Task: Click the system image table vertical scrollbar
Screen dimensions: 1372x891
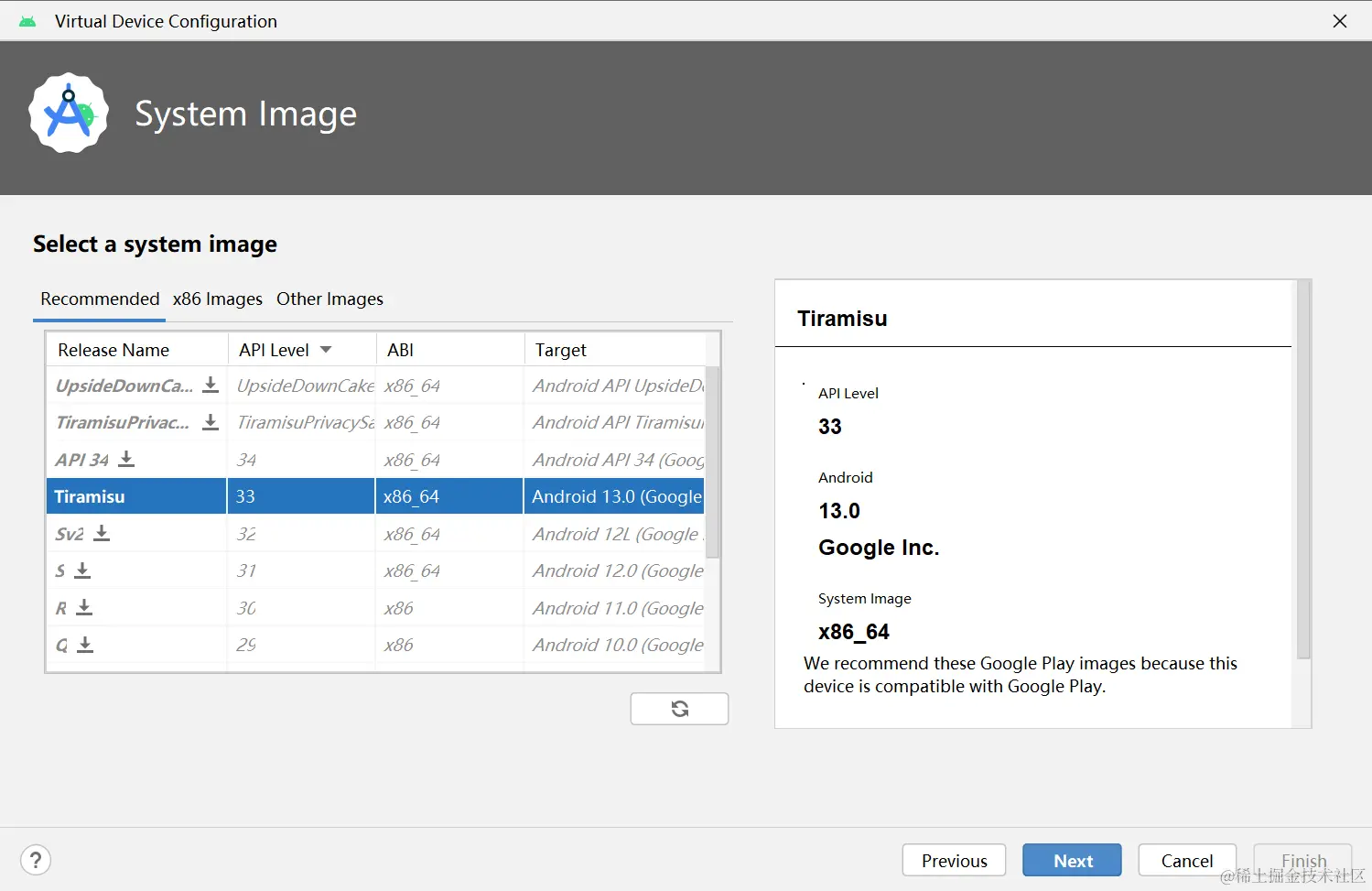Action: [713, 462]
